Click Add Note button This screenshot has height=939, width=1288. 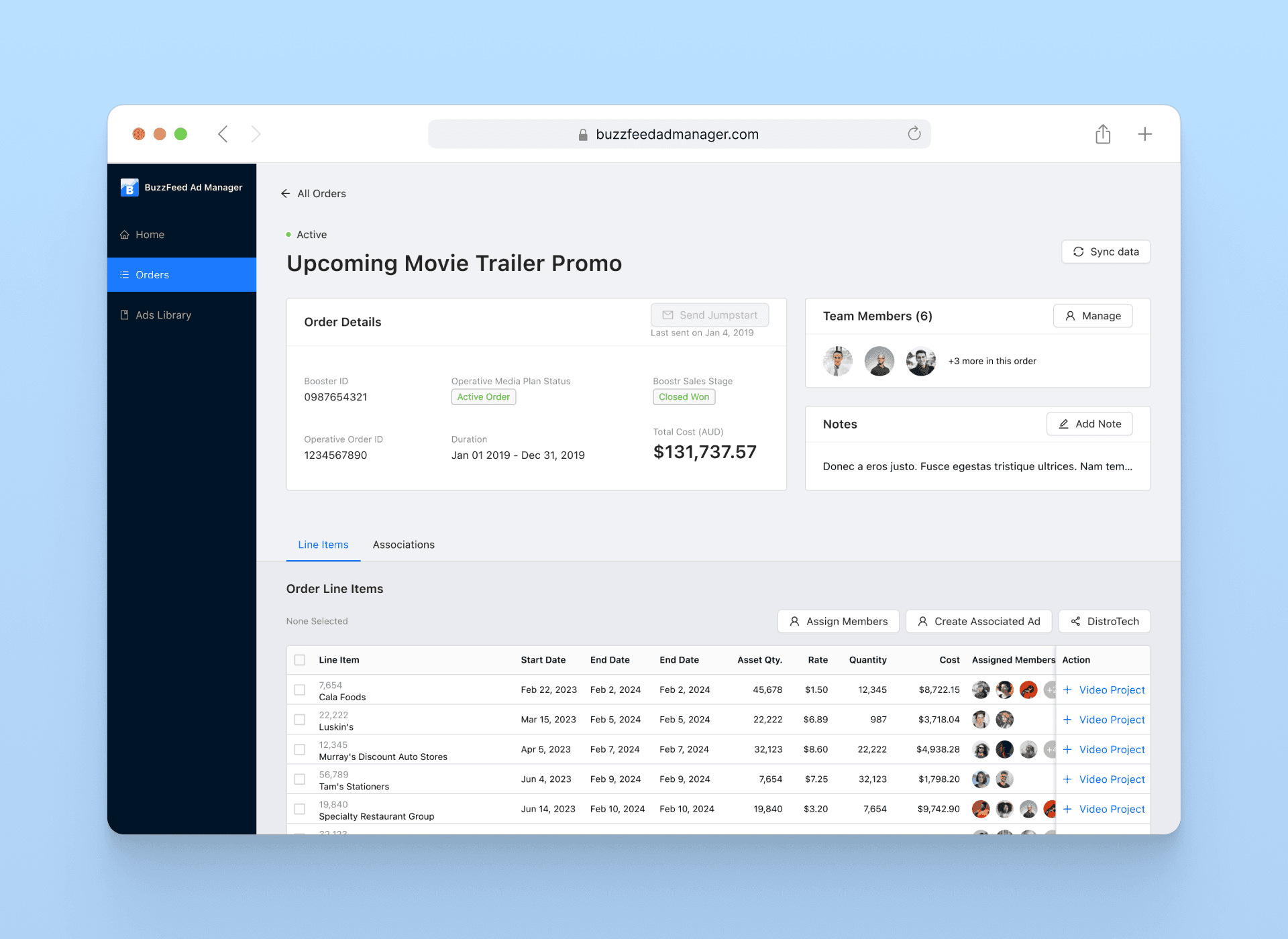coord(1089,424)
